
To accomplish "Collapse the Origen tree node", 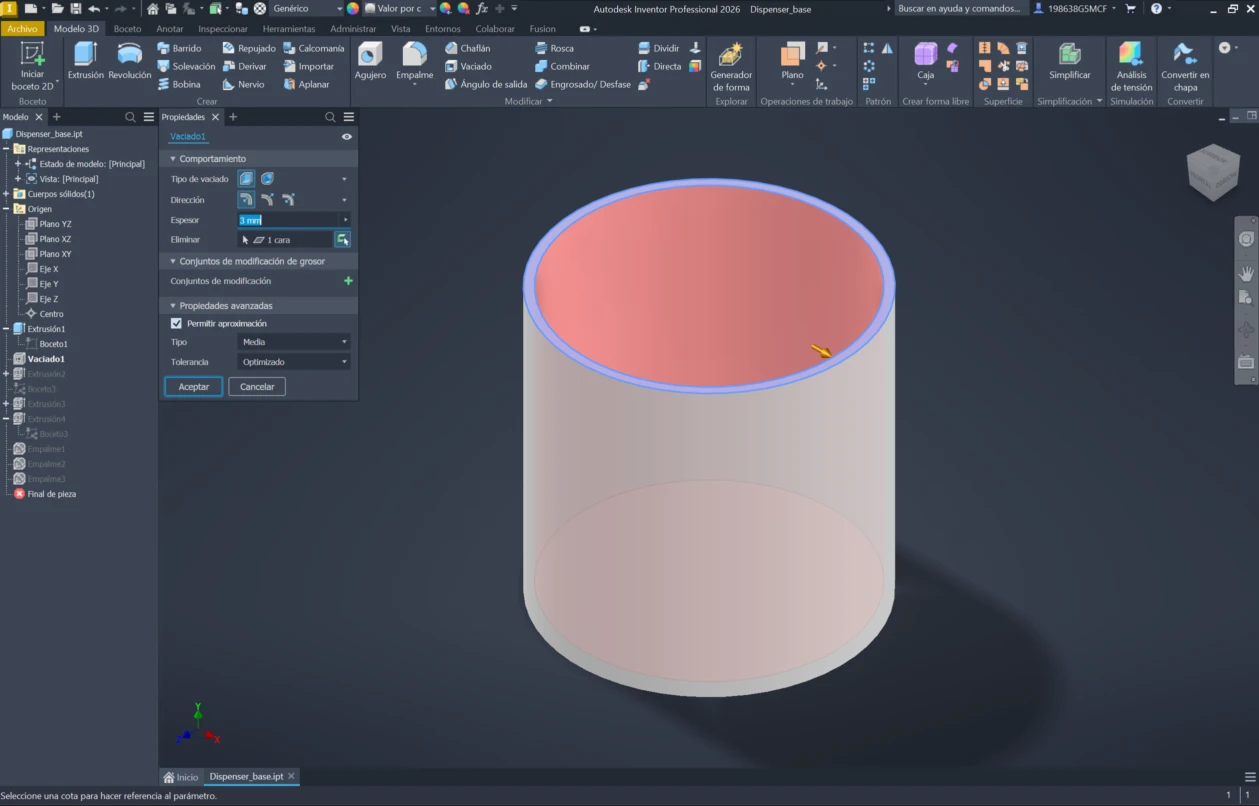I will pyautogui.click(x=6, y=209).
